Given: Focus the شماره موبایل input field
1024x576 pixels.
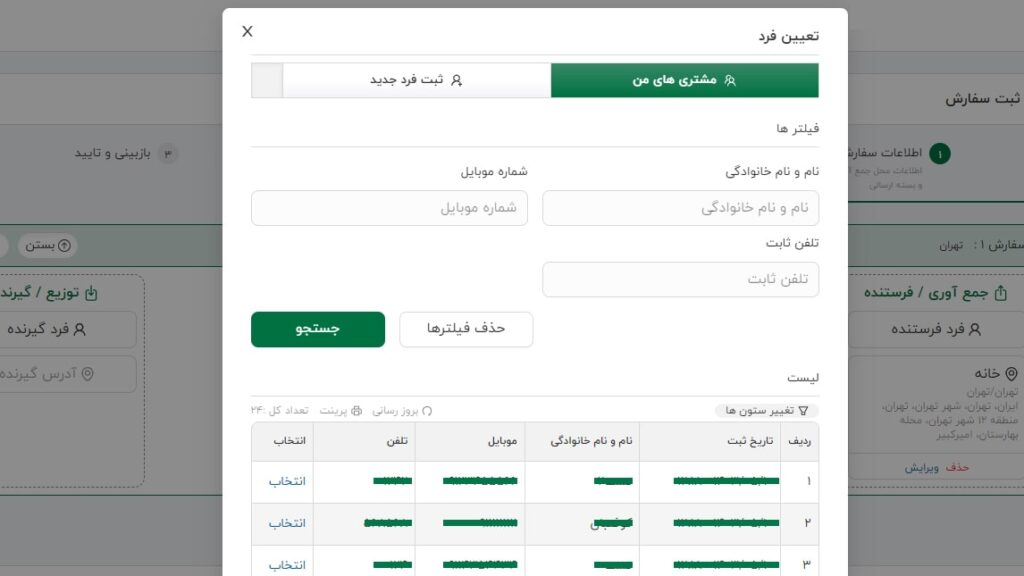Looking at the screenshot, I should click(x=389, y=208).
